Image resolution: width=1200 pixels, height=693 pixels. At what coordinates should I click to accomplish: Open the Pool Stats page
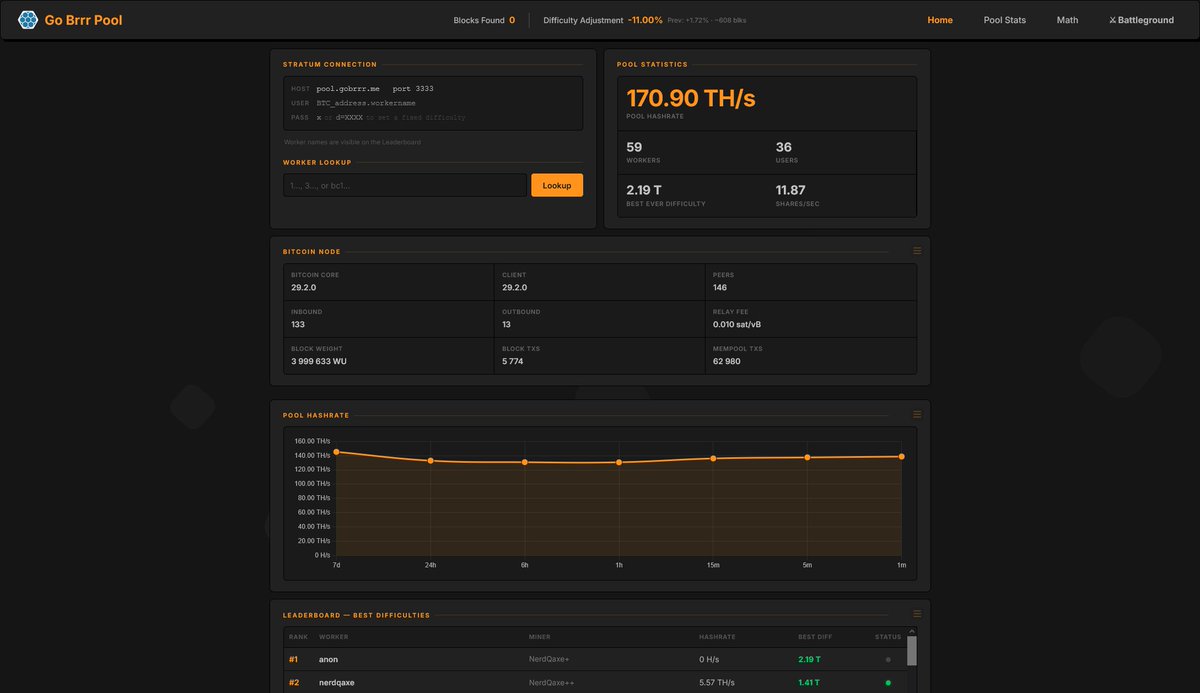(x=1005, y=20)
